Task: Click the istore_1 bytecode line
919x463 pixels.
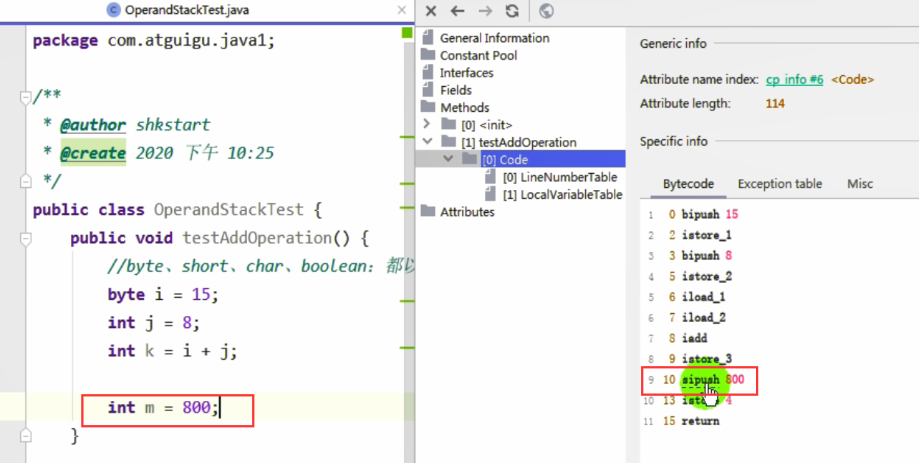Action: coord(706,236)
